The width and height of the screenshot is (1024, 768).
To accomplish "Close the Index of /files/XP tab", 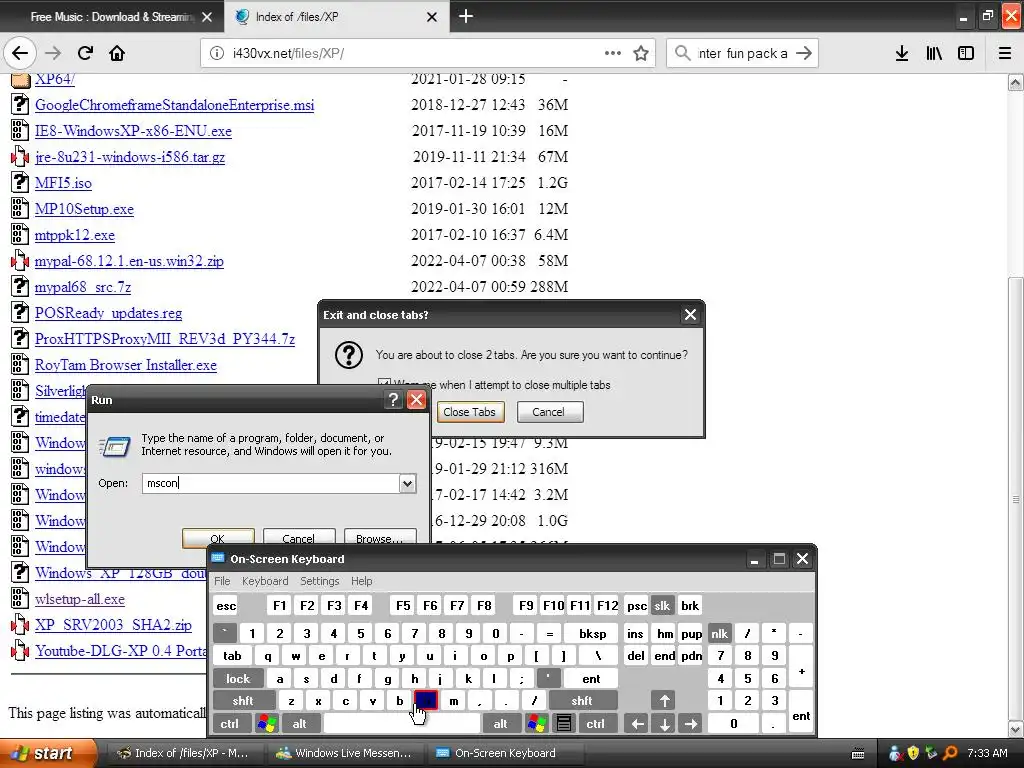I will click(x=432, y=17).
